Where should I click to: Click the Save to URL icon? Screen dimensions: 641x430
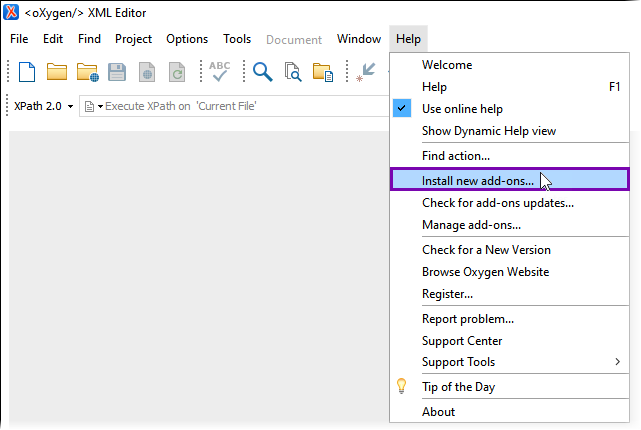coord(147,72)
